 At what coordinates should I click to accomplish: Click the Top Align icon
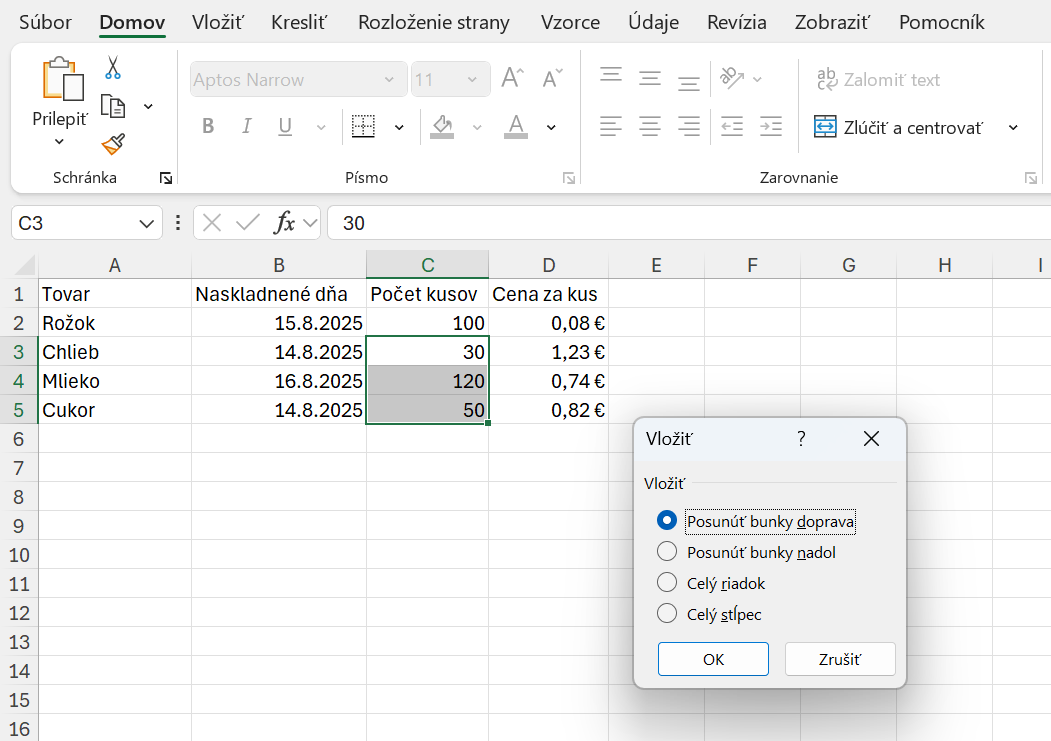point(611,75)
